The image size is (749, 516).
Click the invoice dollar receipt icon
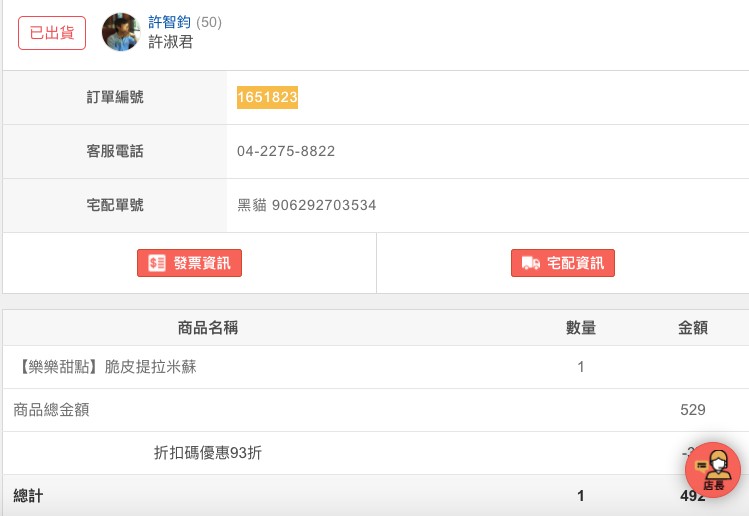pyautogui.click(x=157, y=263)
